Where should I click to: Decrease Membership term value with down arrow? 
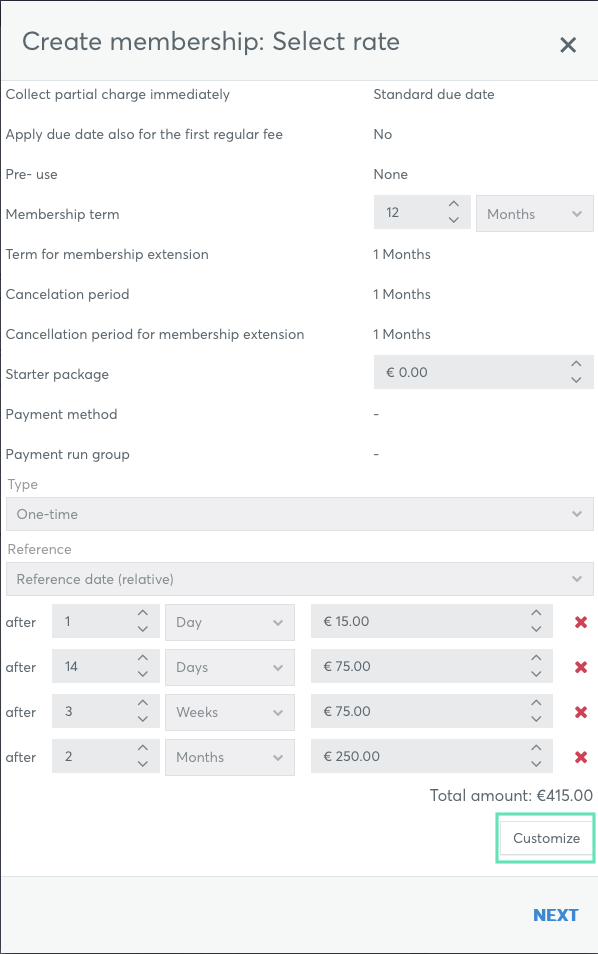tap(454, 220)
